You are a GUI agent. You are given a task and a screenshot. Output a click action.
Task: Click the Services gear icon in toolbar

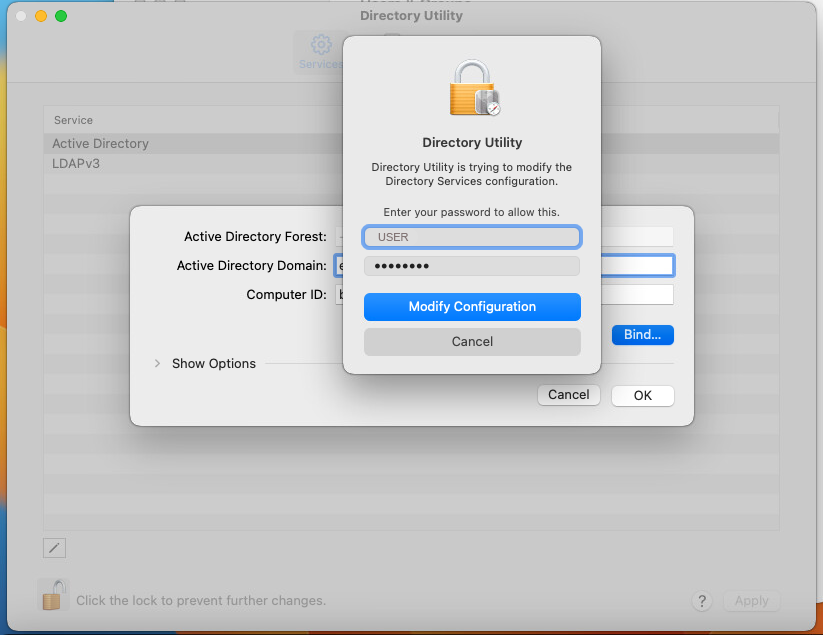pyautogui.click(x=320, y=46)
